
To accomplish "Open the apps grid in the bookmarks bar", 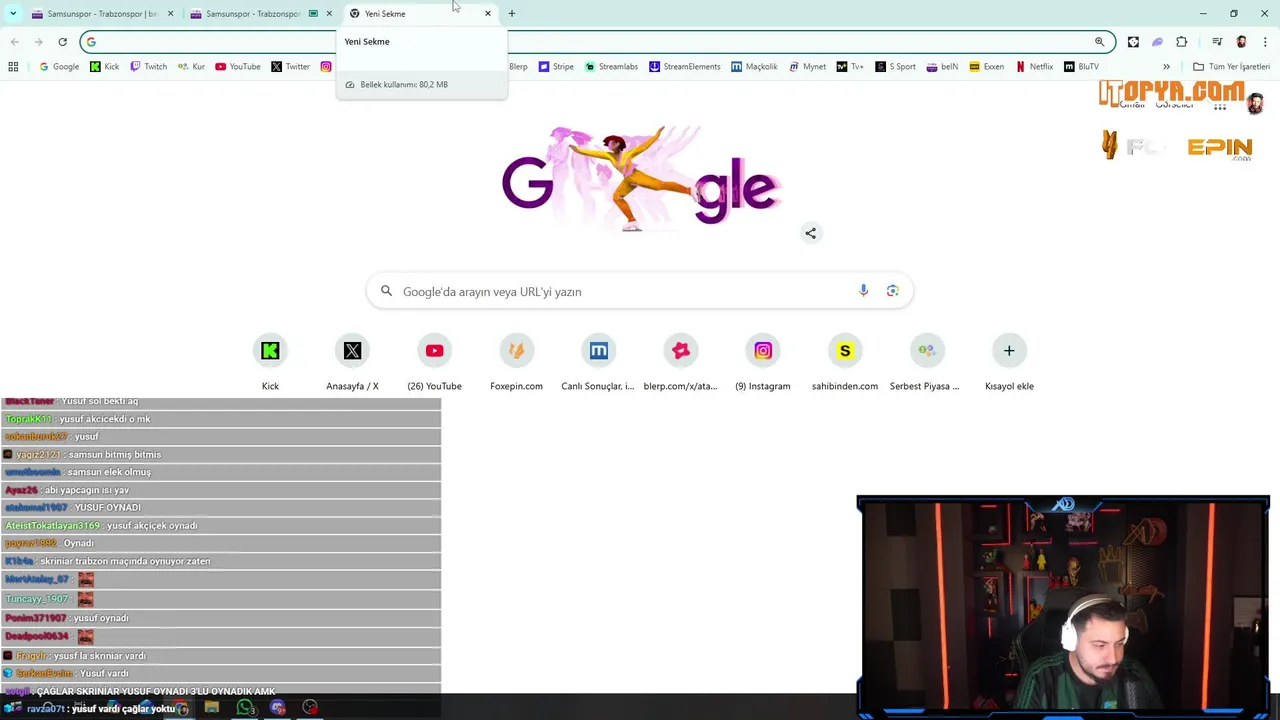I will [x=13, y=66].
